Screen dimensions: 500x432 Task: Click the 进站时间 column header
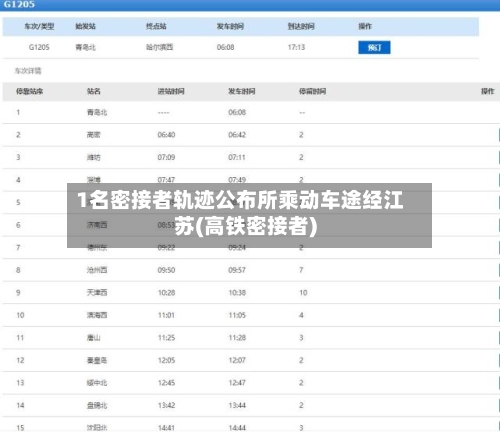point(171,91)
